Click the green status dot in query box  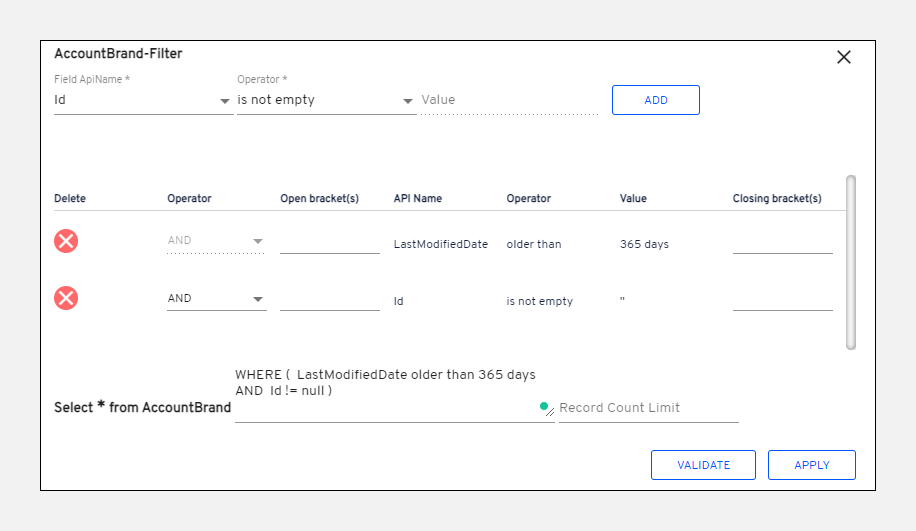[x=544, y=406]
